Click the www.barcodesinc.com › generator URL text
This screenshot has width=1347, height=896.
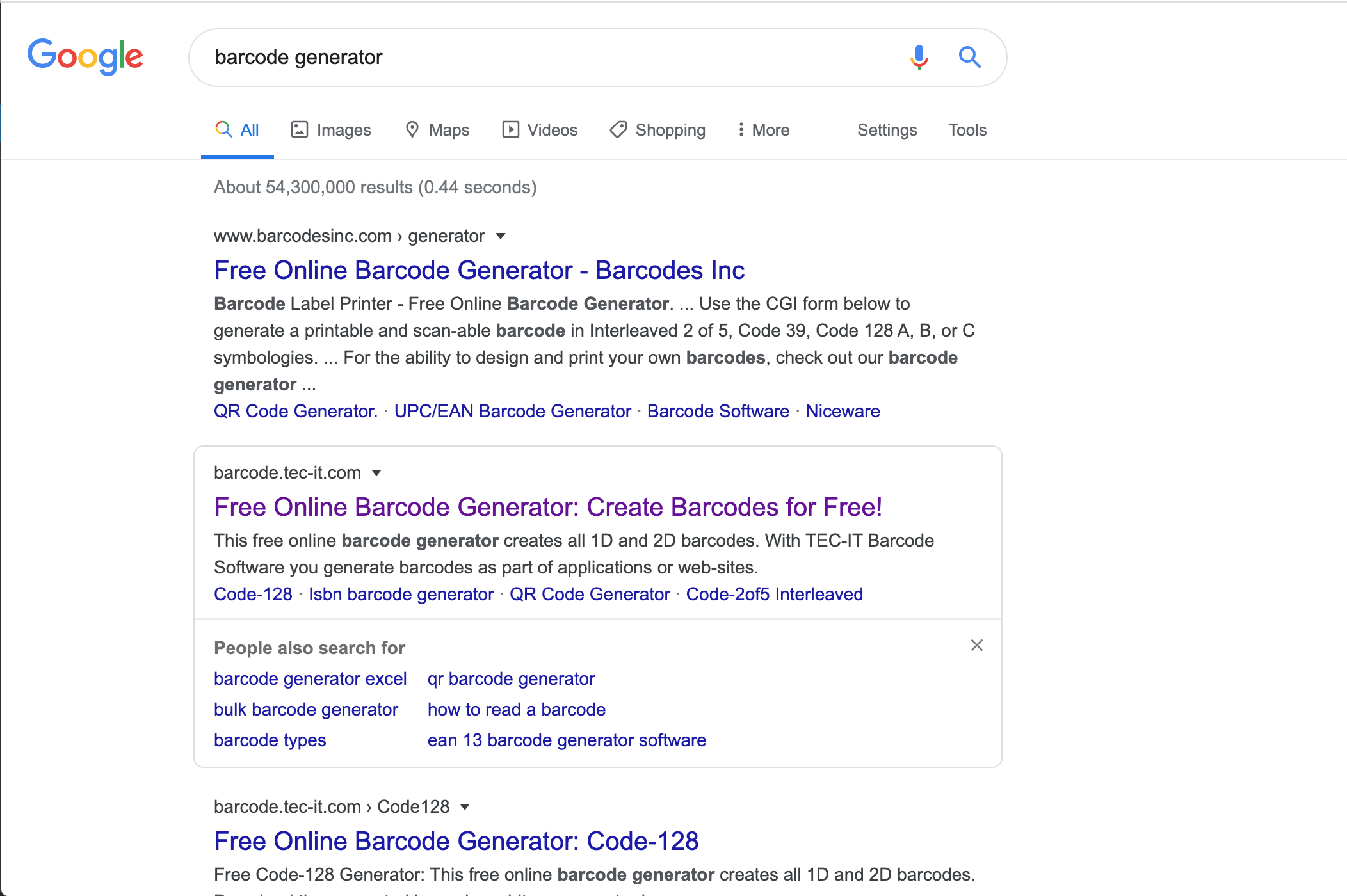[x=349, y=236]
